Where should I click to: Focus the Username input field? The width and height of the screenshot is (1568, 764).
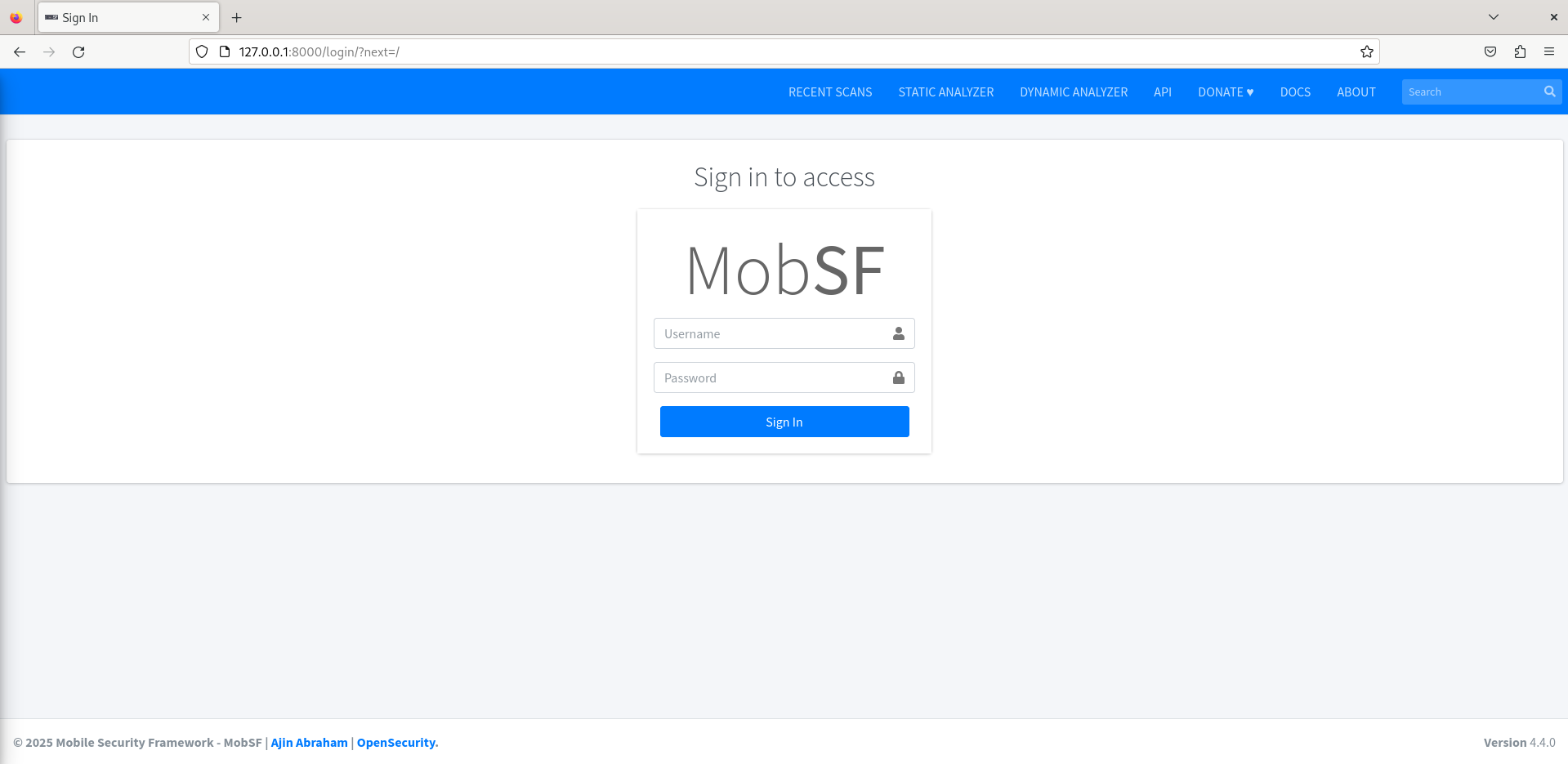click(772, 333)
